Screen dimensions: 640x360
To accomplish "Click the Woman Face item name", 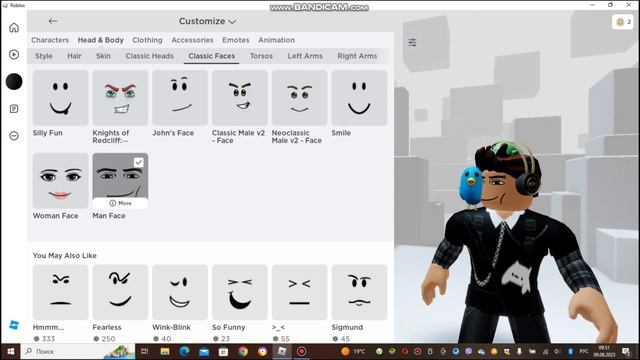I will (x=56, y=216).
